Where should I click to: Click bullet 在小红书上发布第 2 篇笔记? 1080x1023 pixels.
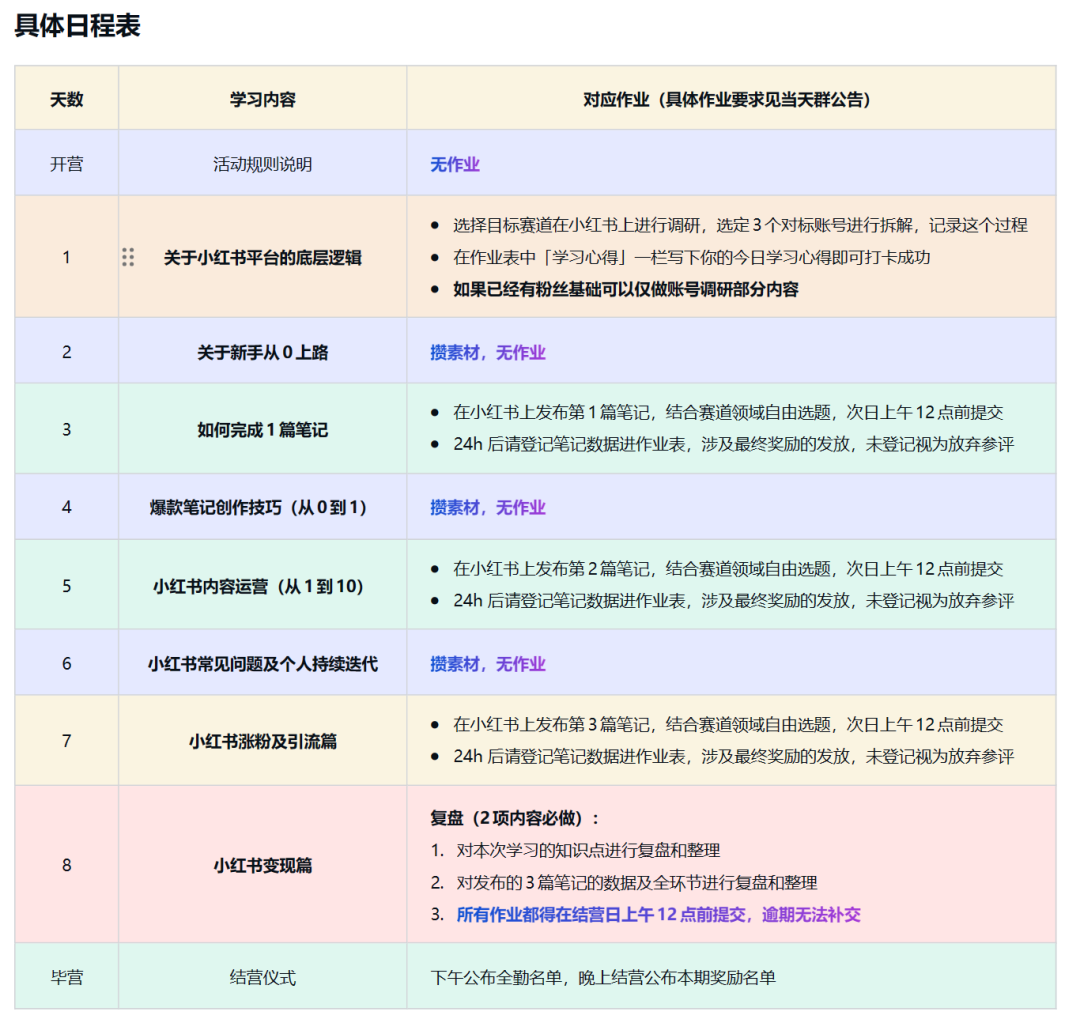(x=728, y=568)
